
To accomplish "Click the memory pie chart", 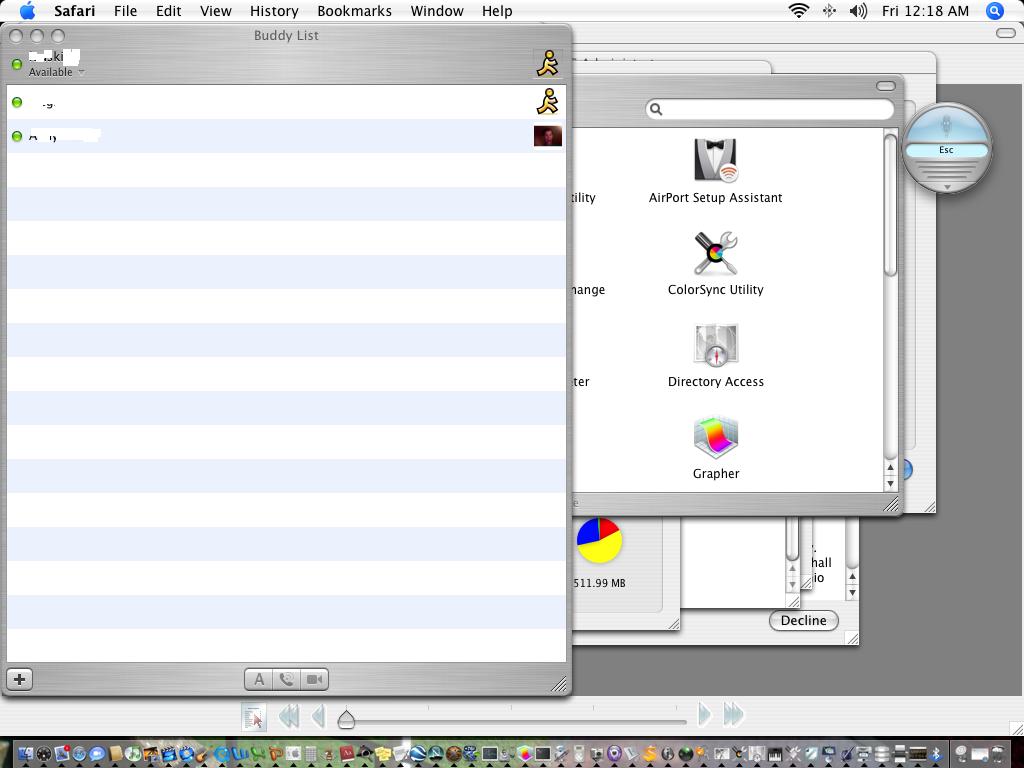I will point(599,540).
